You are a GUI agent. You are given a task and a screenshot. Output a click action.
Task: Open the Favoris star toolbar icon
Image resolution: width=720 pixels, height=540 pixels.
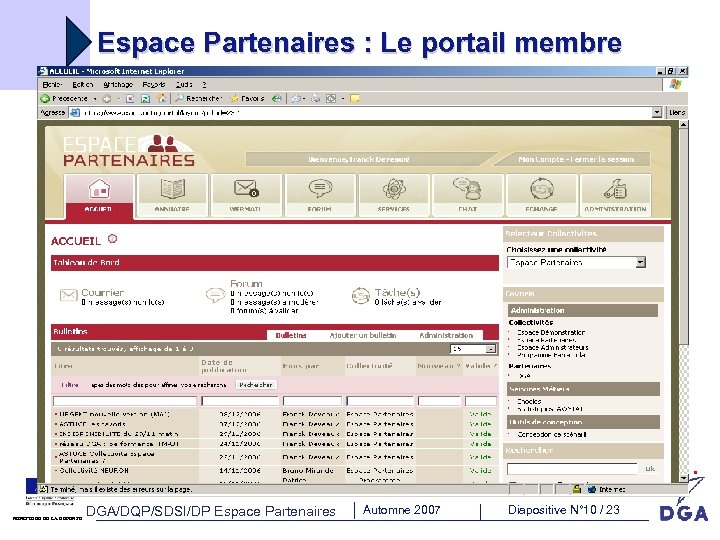[x=234, y=98]
